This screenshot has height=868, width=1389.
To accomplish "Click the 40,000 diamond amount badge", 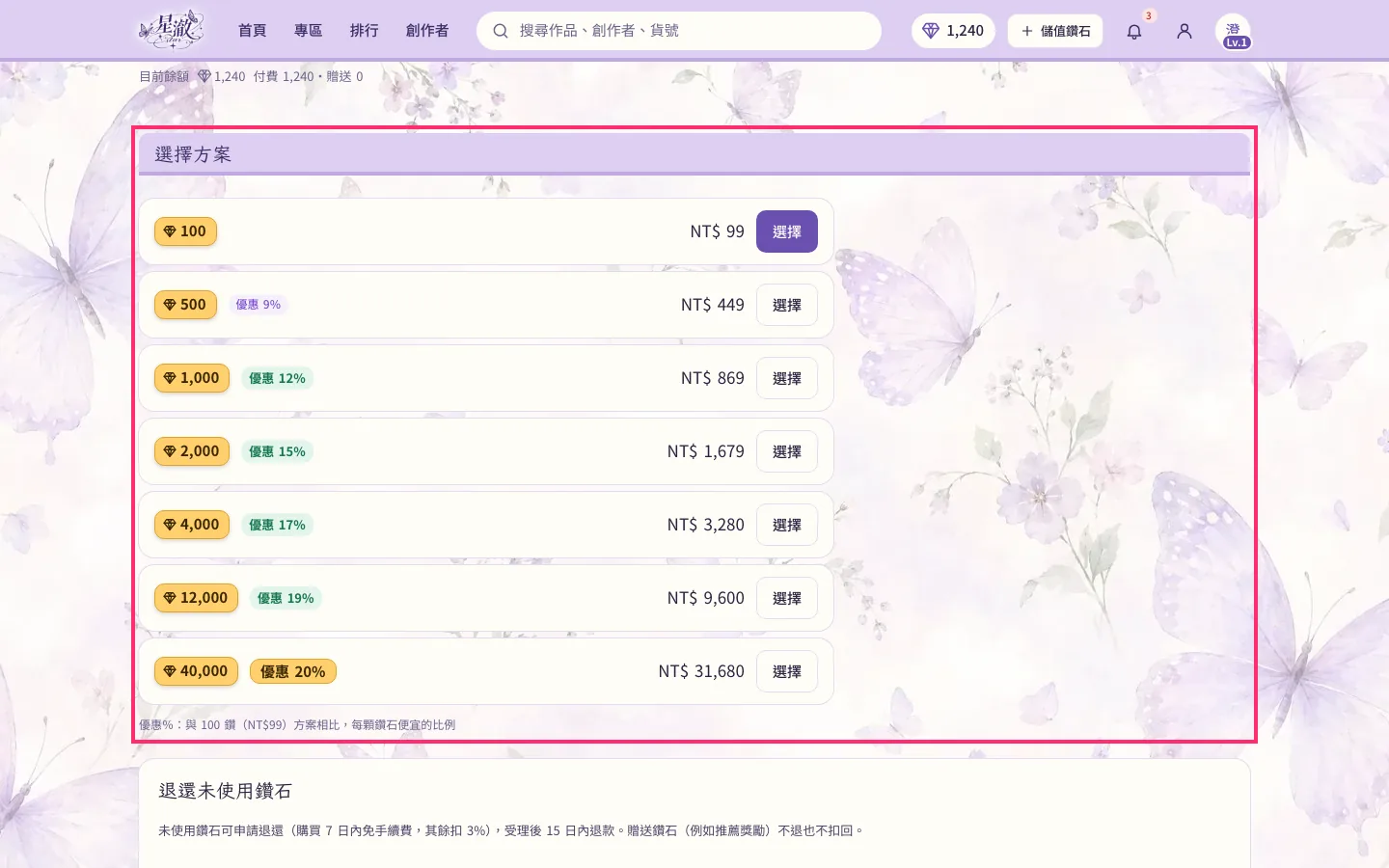I will pos(196,671).
